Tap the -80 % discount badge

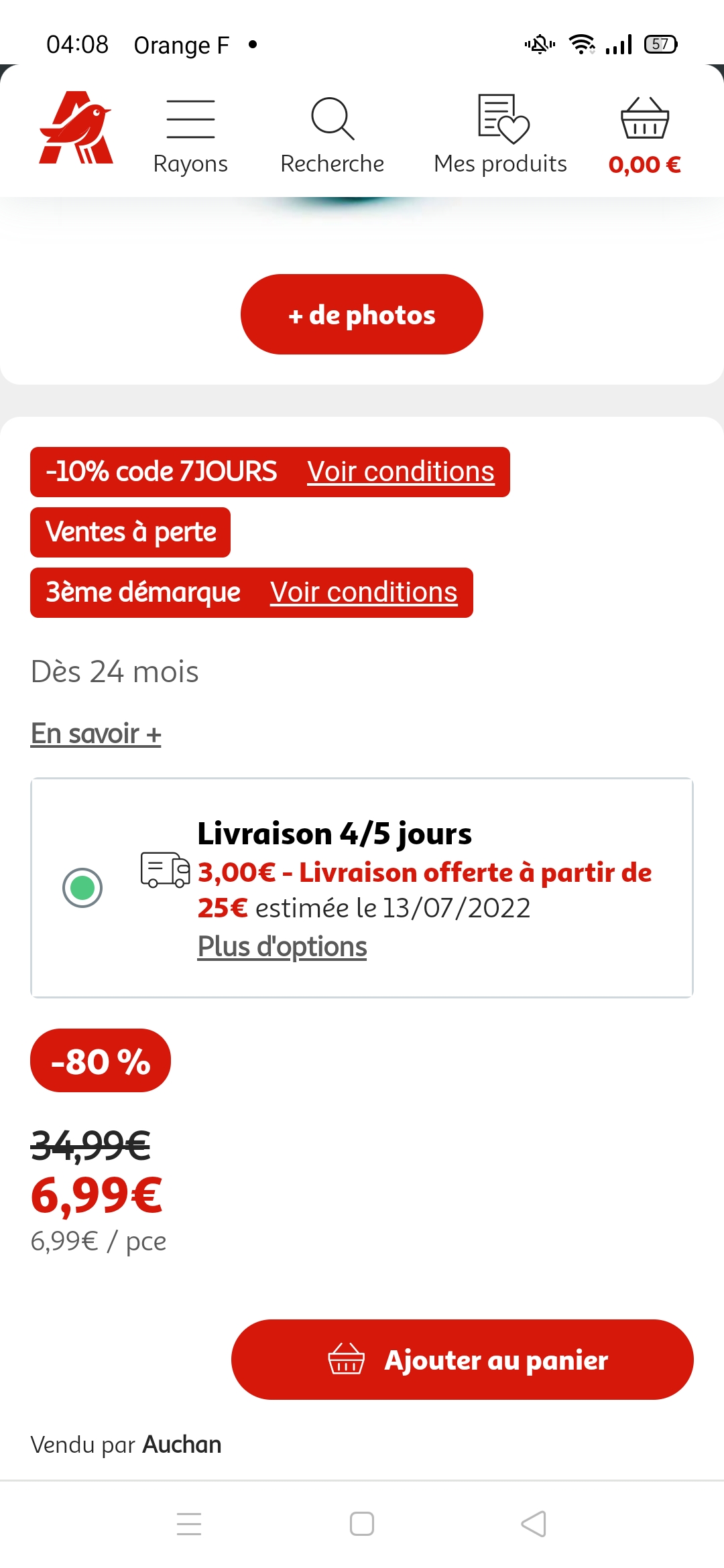tap(101, 1061)
